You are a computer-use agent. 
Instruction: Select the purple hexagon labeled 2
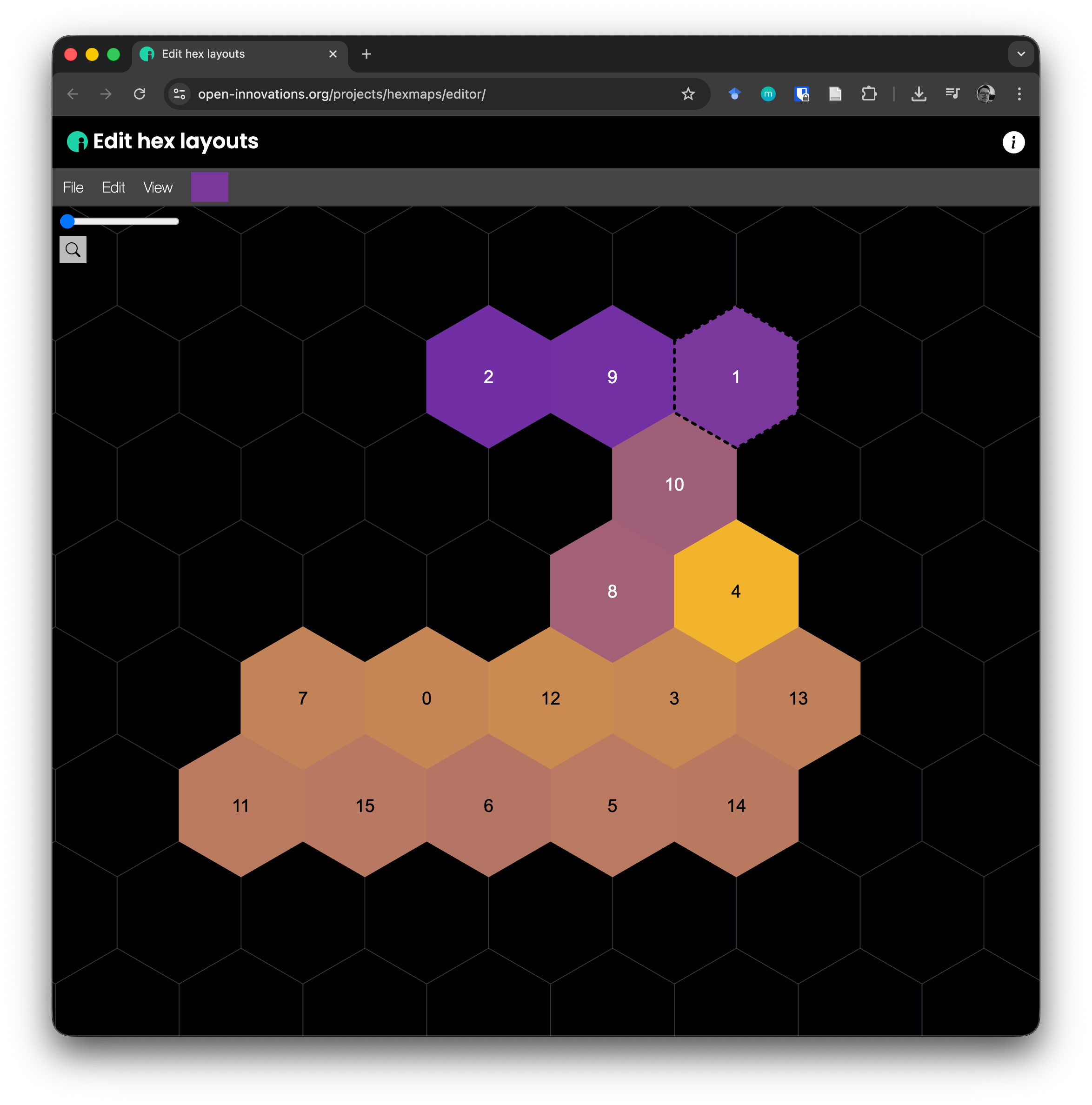click(488, 377)
